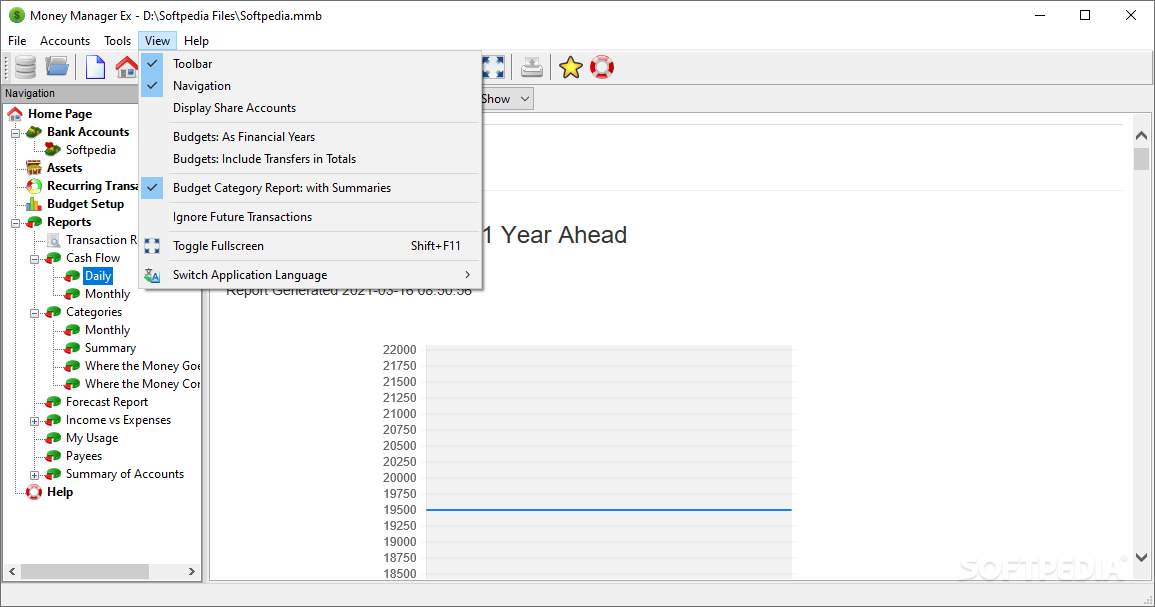Click the report scrollbar down arrow
The height and width of the screenshot is (607, 1155).
click(x=1141, y=558)
